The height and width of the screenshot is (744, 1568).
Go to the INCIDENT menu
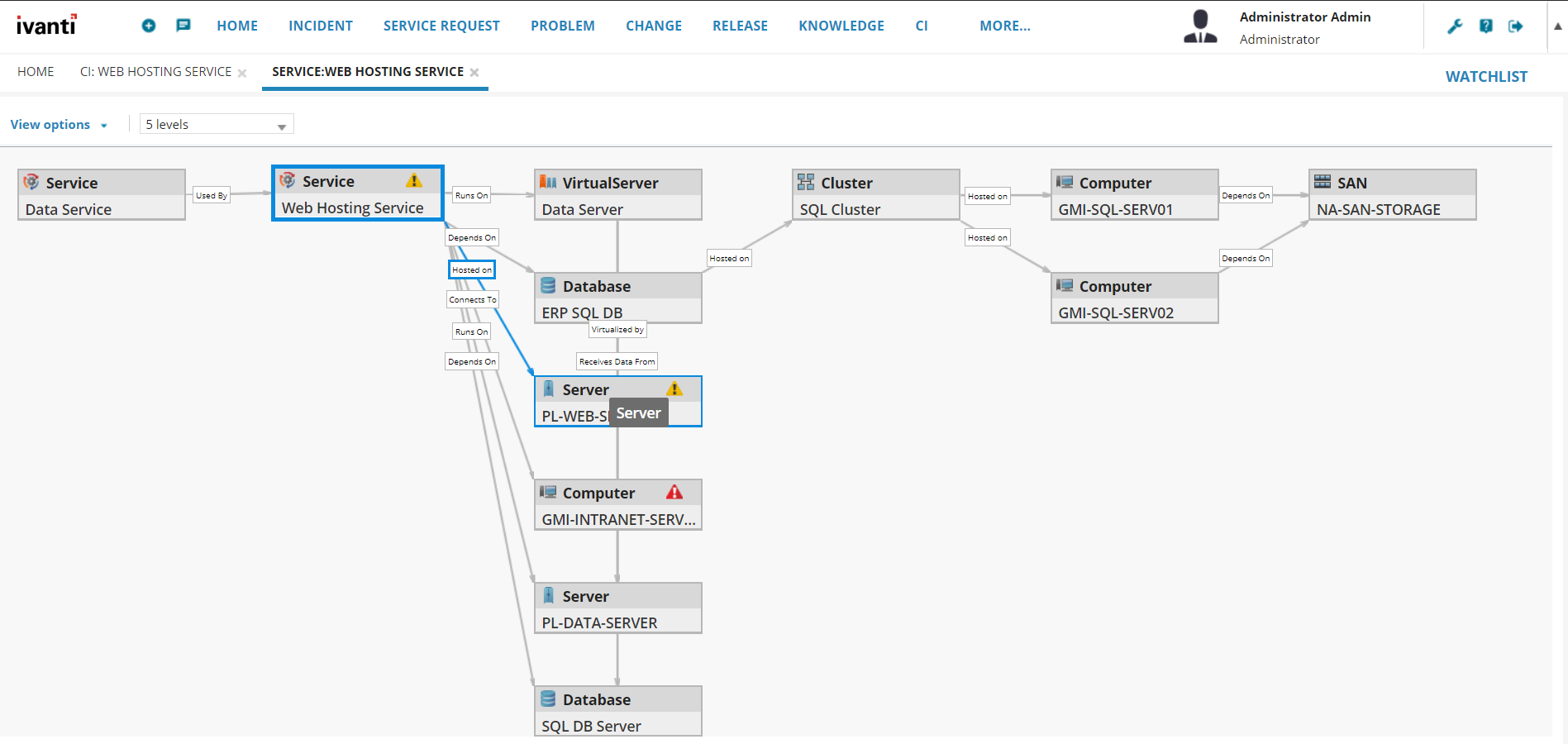321,26
